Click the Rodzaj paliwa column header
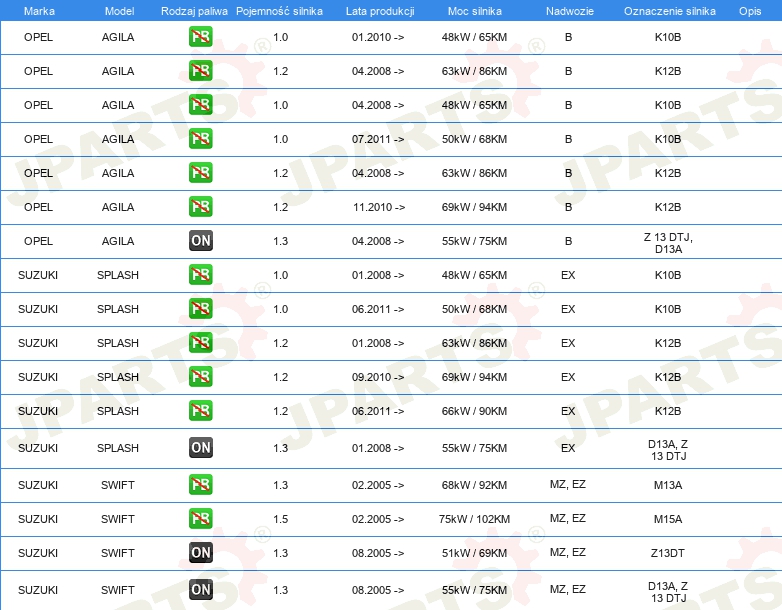This screenshot has width=782, height=610. (194, 11)
